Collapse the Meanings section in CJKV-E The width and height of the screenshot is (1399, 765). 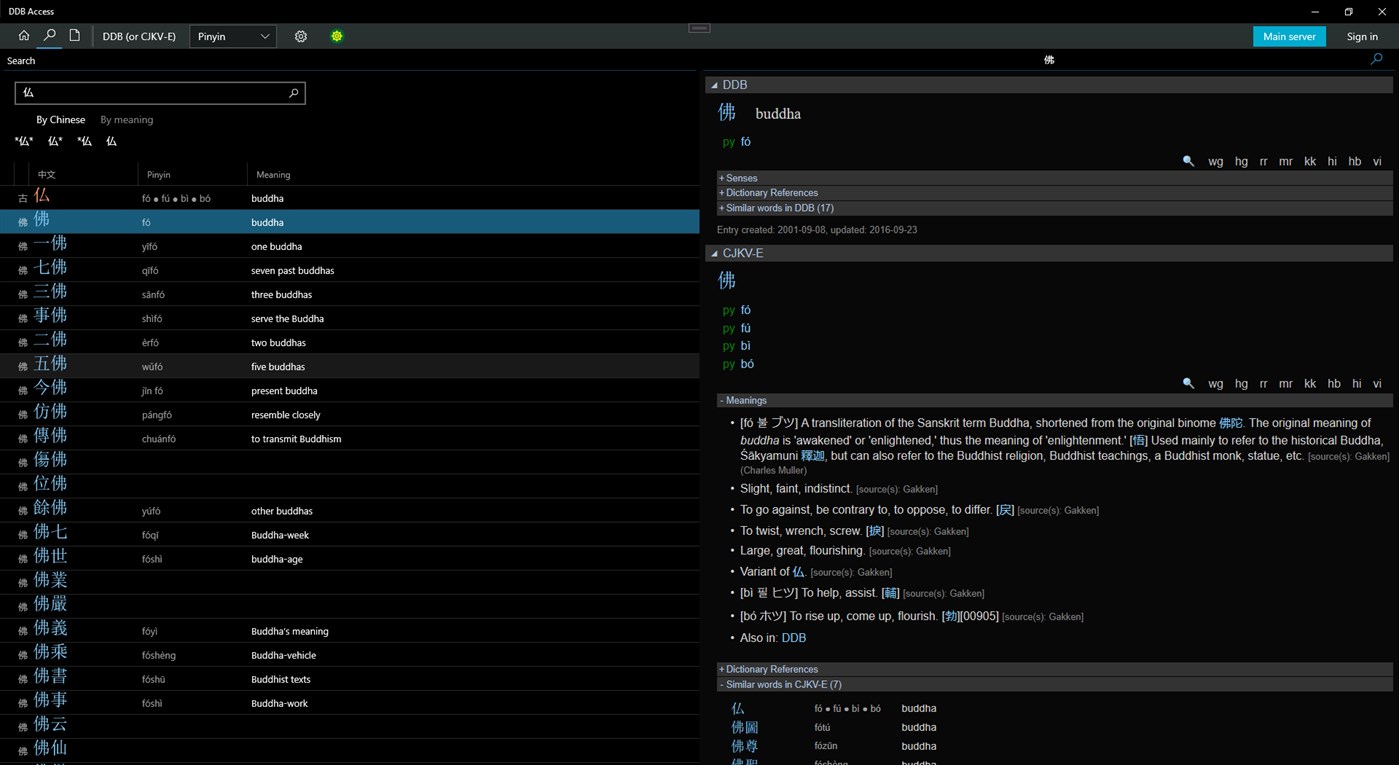[x=743, y=400]
